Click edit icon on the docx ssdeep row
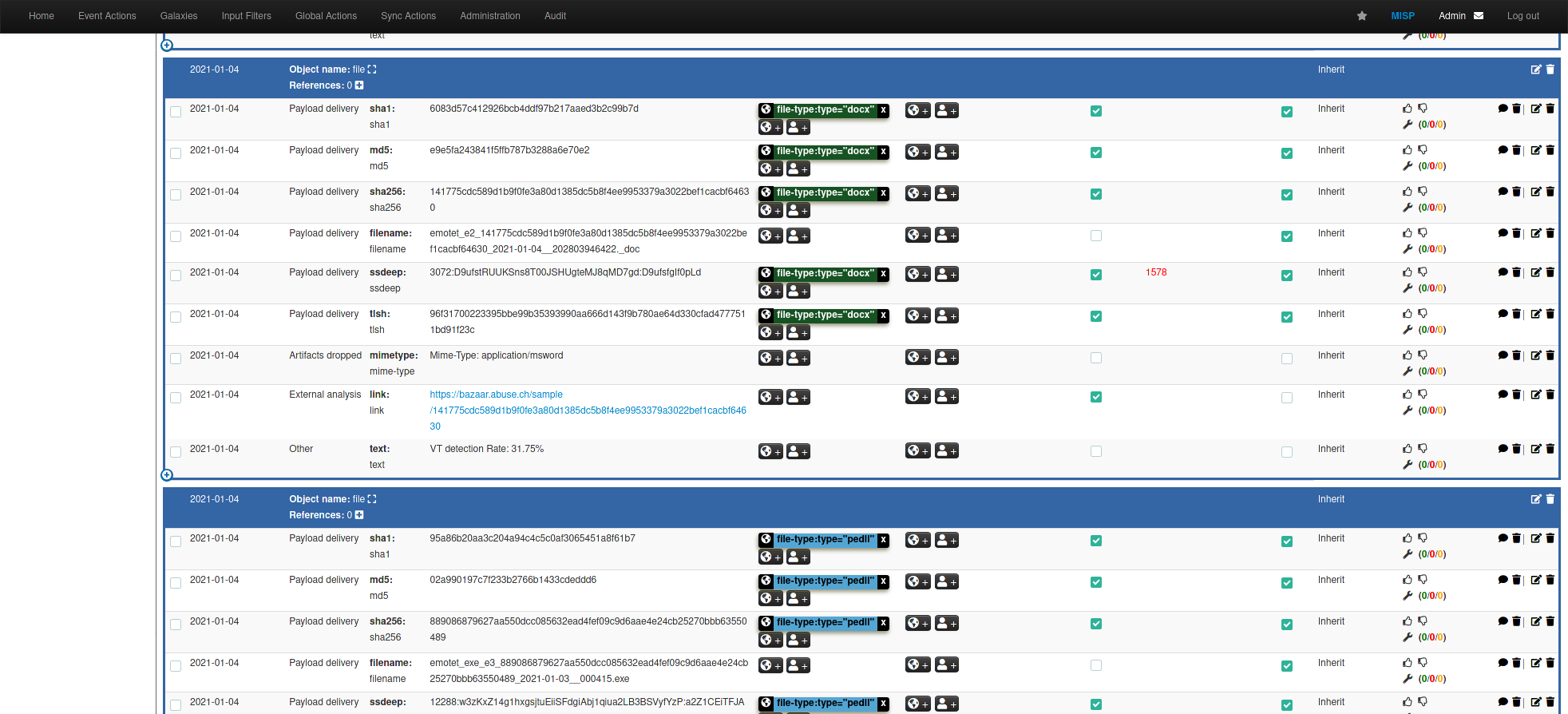 click(1535, 272)
